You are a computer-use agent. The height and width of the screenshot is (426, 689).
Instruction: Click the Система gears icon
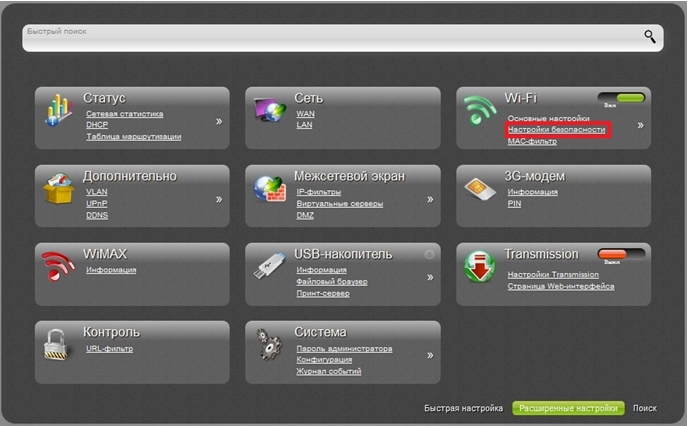[270, 344]
